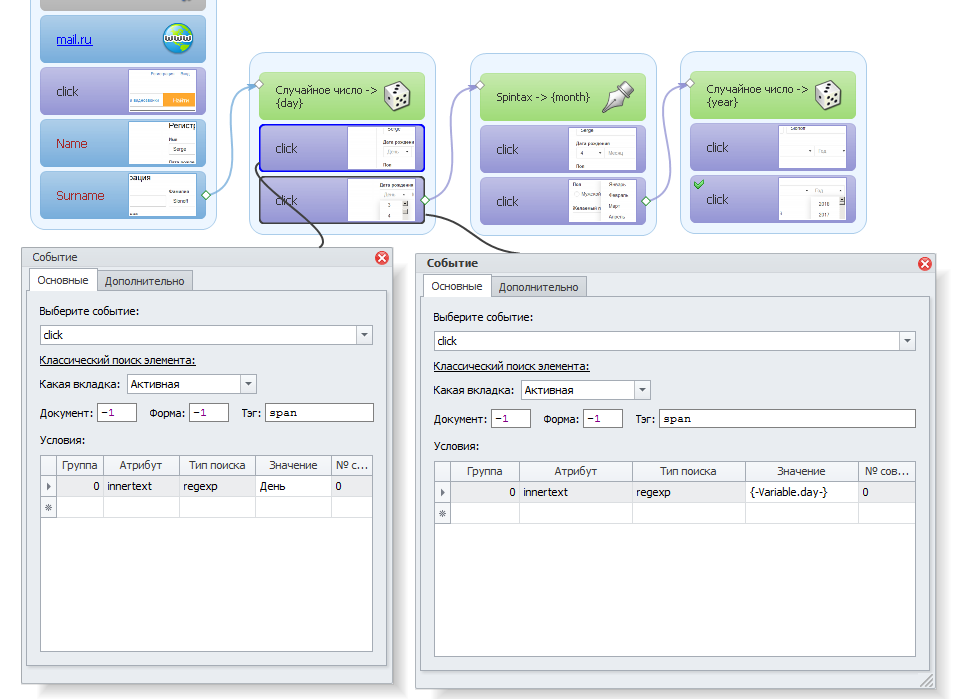
Task: Click the output connector on Surname block
Action: pyautogui.click(x=206, y=195)
